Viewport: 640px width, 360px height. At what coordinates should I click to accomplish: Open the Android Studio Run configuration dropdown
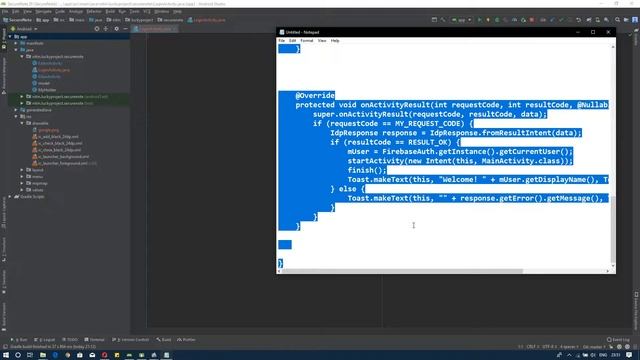[461, 20]
